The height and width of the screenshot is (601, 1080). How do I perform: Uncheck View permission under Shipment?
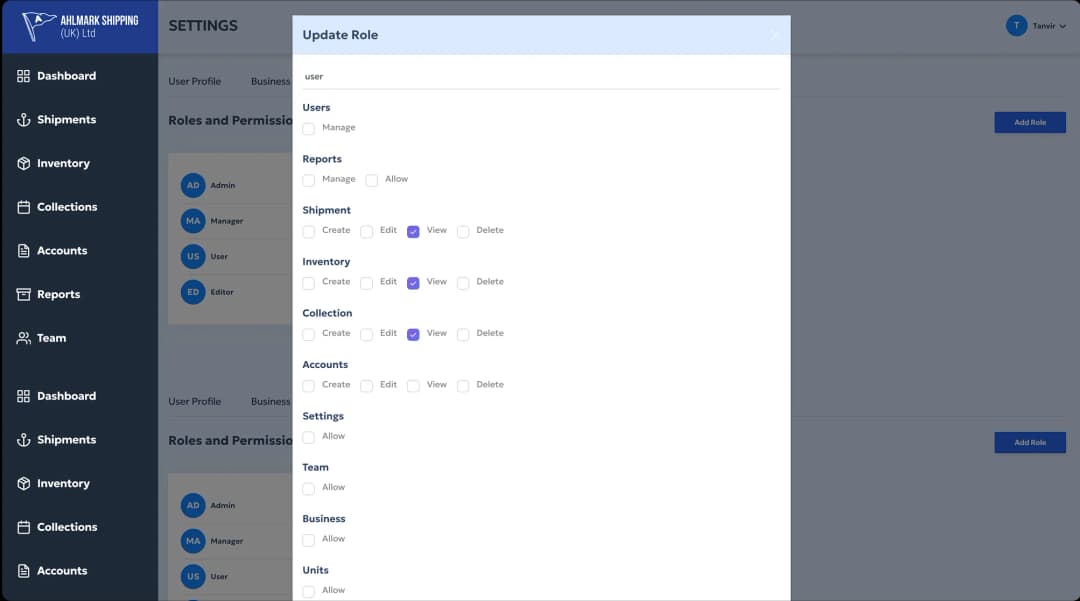[413, 231]
